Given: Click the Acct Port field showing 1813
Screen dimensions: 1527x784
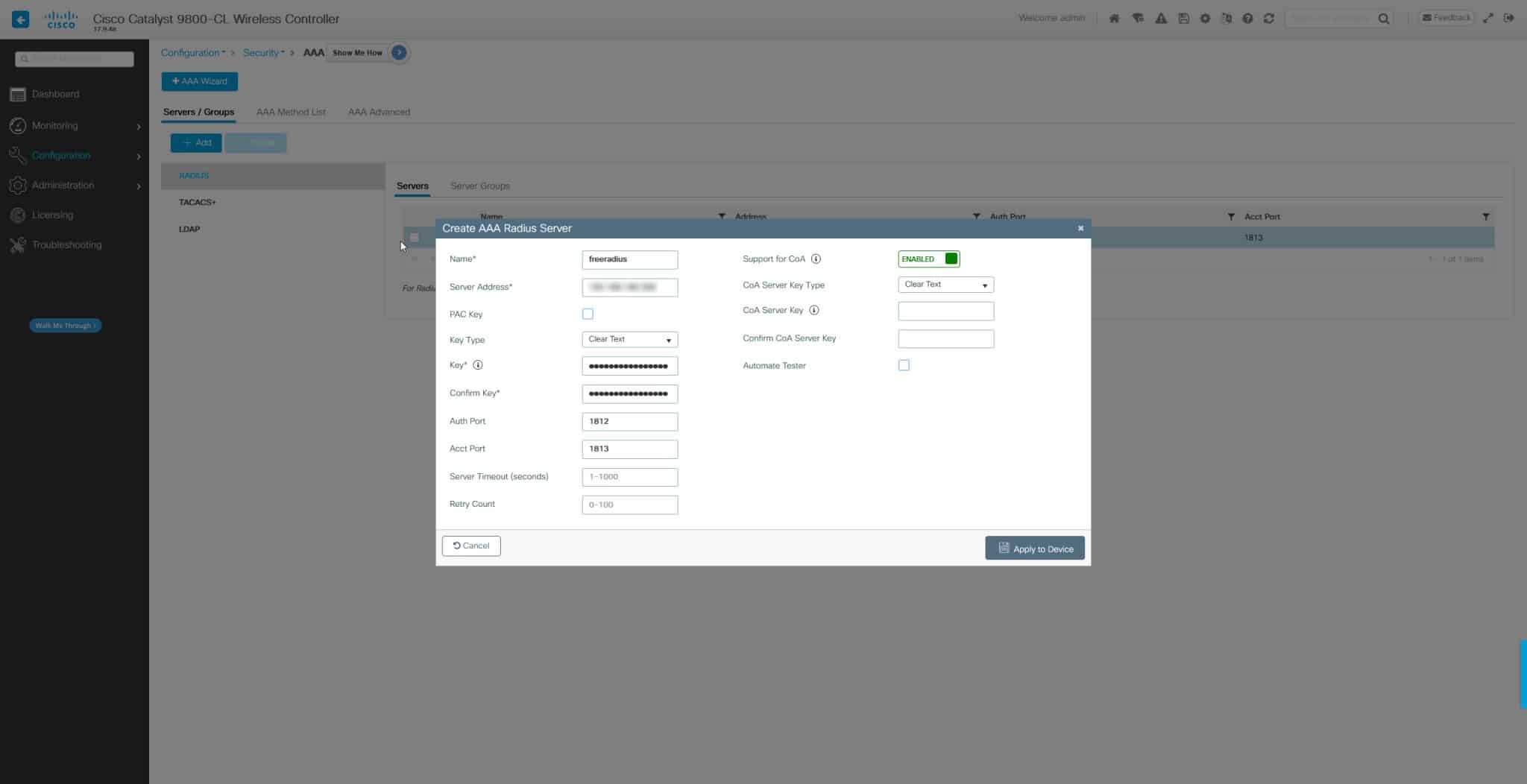Looking at the screenshot, I should pos(629,449).
